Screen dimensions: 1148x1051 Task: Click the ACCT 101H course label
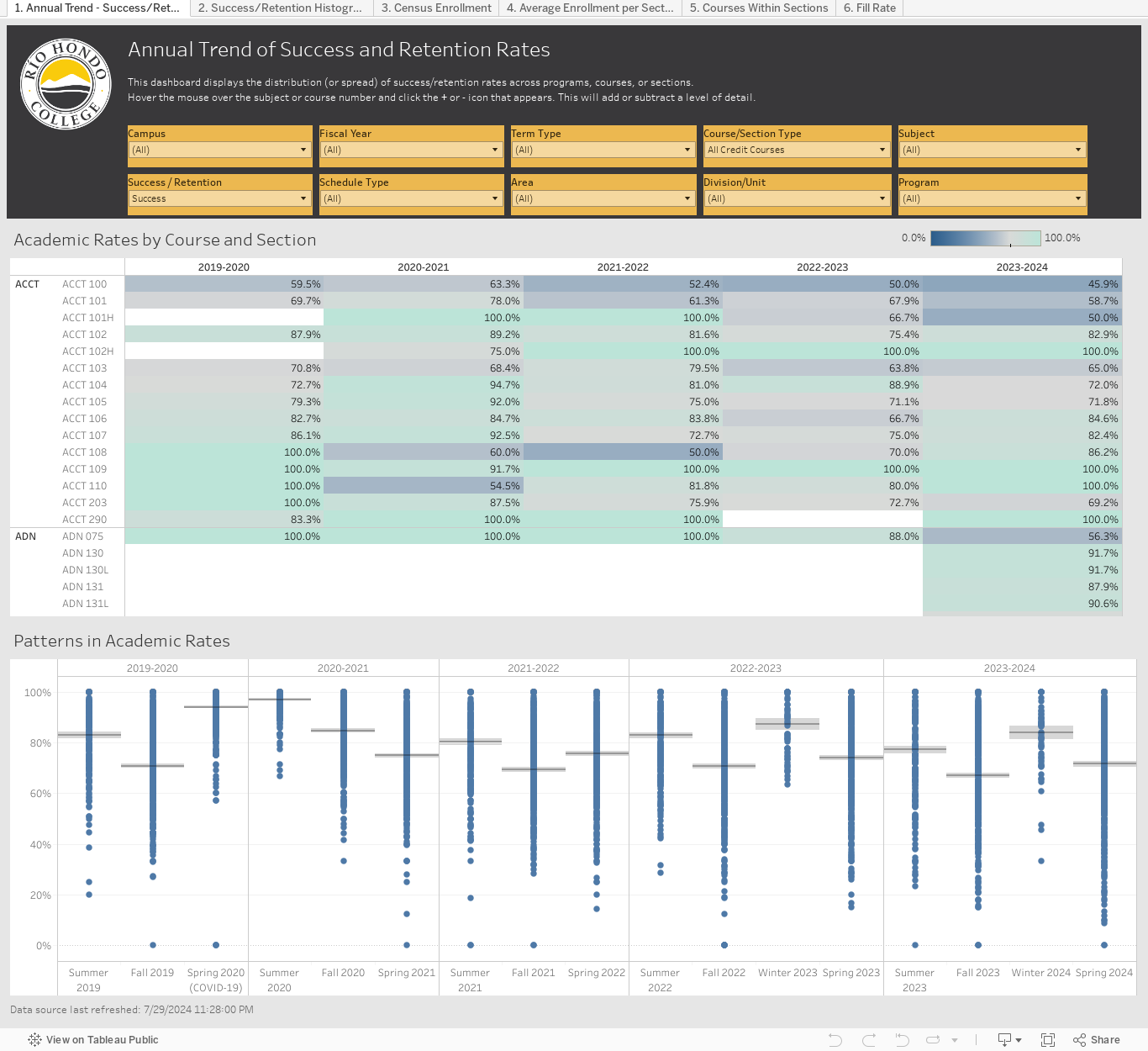(88, 318)
